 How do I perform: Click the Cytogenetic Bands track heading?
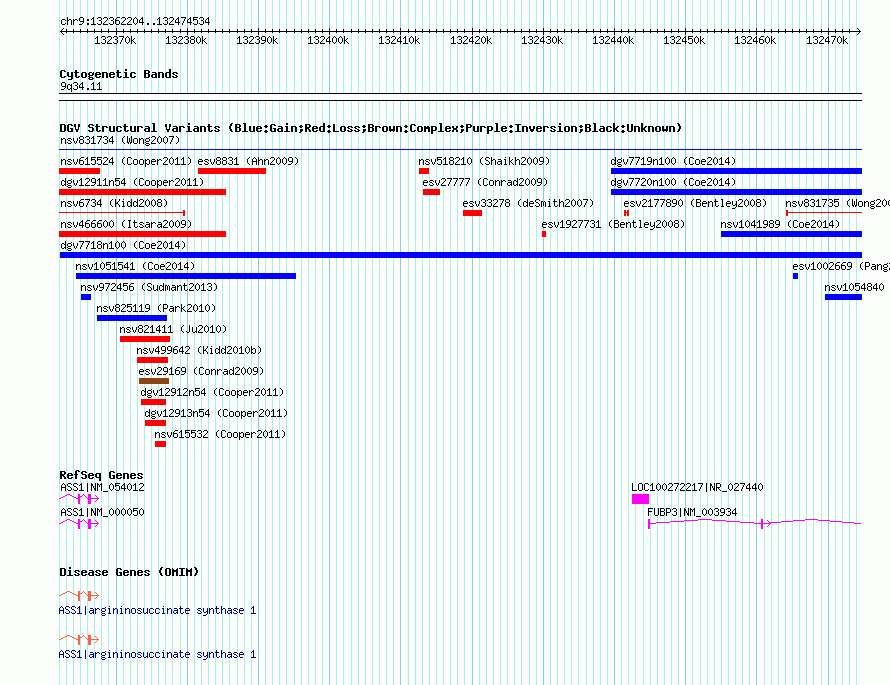coord(119,74)
